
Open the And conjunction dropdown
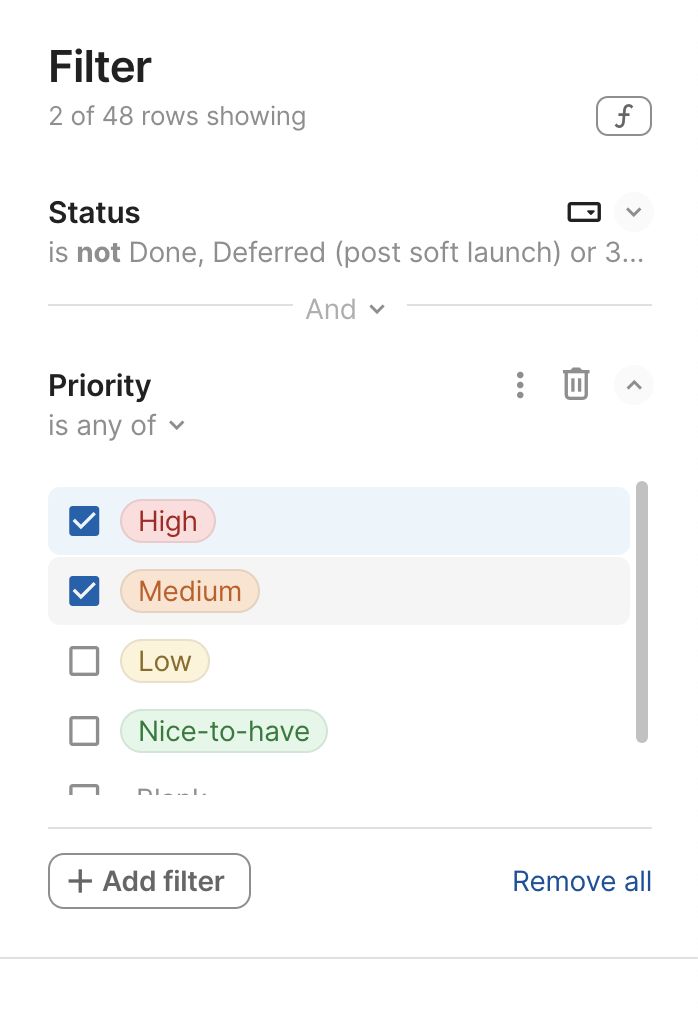pos(346,309)
